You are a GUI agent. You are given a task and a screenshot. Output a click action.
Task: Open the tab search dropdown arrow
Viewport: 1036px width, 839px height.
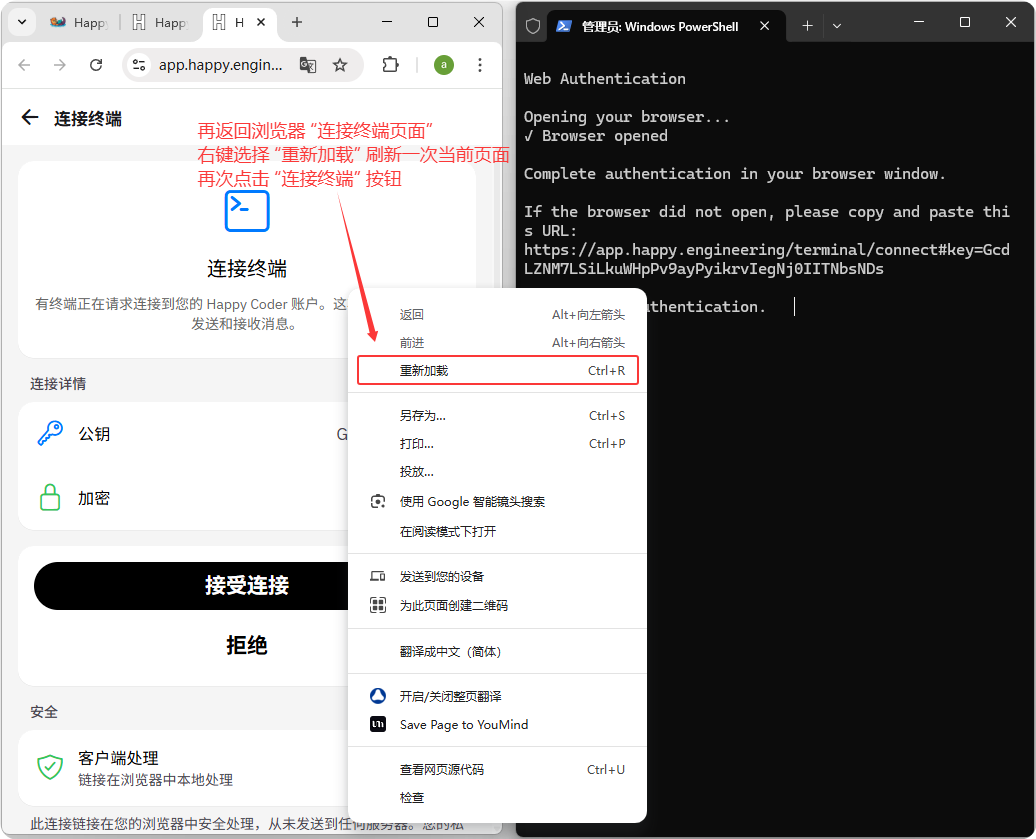pyautogui.click(x=22, y=22)
